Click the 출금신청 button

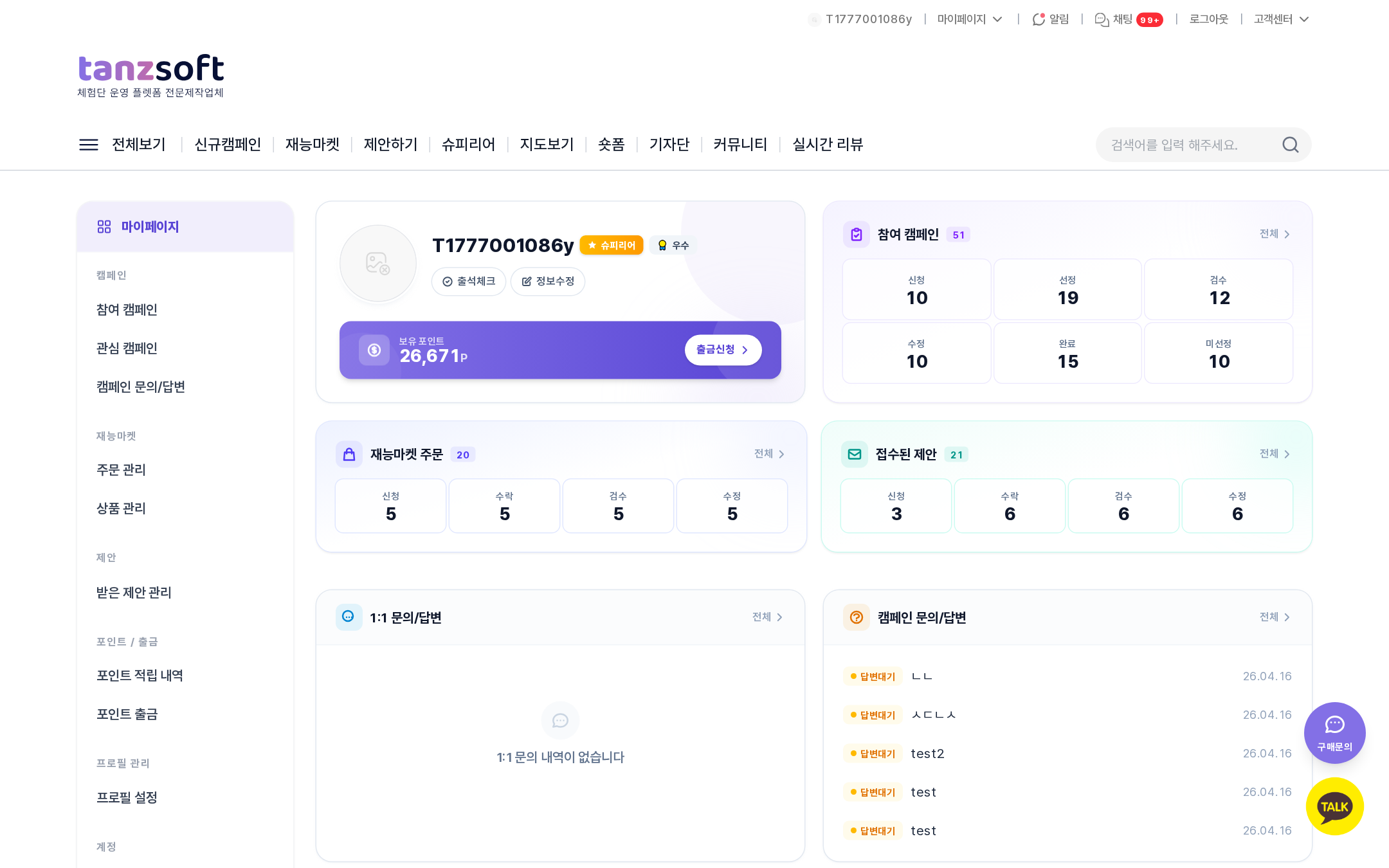(723, 350)
